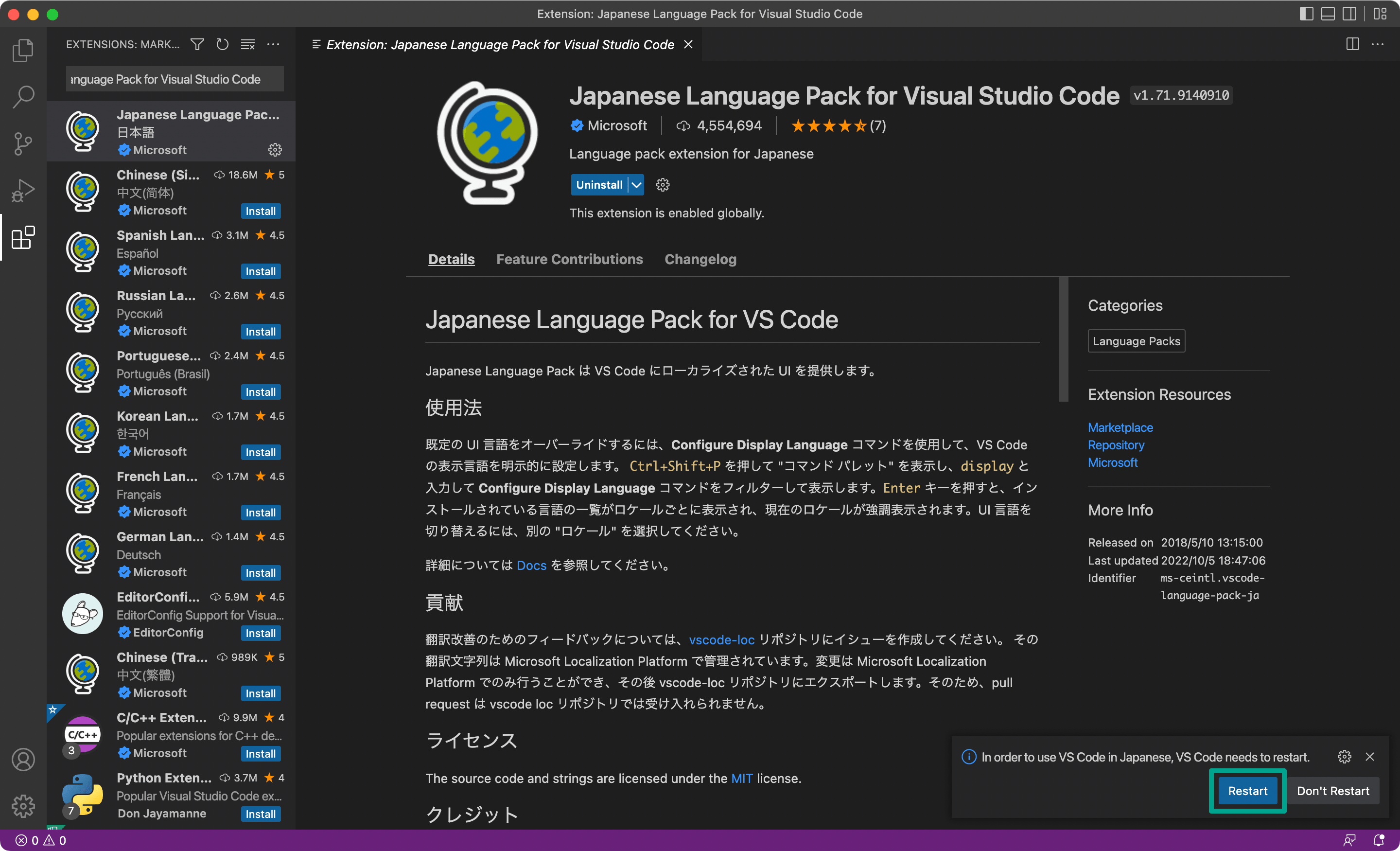Open editor more actions ellipsis
Screen dimensions: 1400x851
tap(1378, 44)
